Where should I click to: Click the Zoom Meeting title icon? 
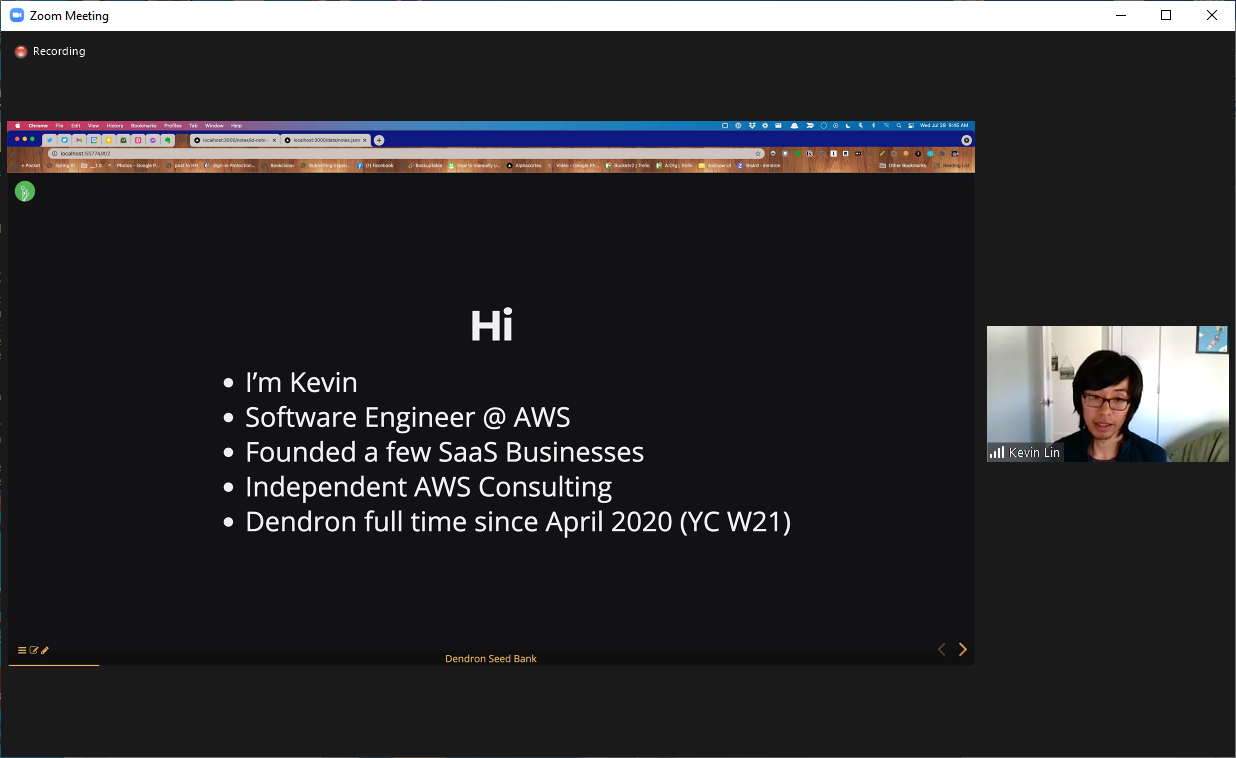tap(16, 15)
